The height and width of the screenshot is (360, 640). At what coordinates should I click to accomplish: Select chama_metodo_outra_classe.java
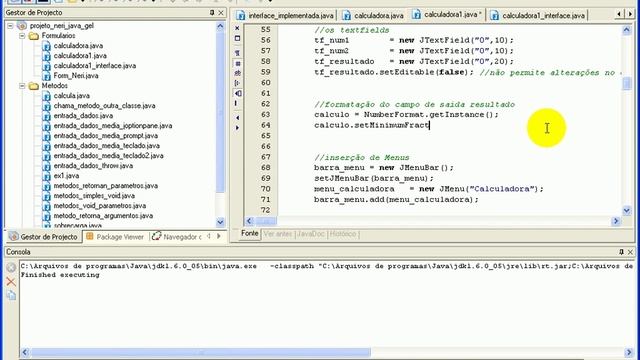point(104,106)
